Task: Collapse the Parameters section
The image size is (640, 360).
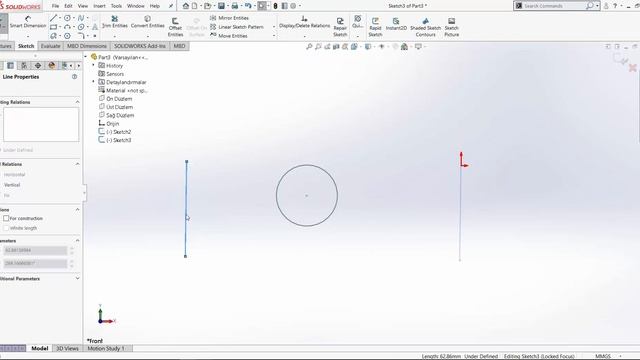Action: coord(77,240)
